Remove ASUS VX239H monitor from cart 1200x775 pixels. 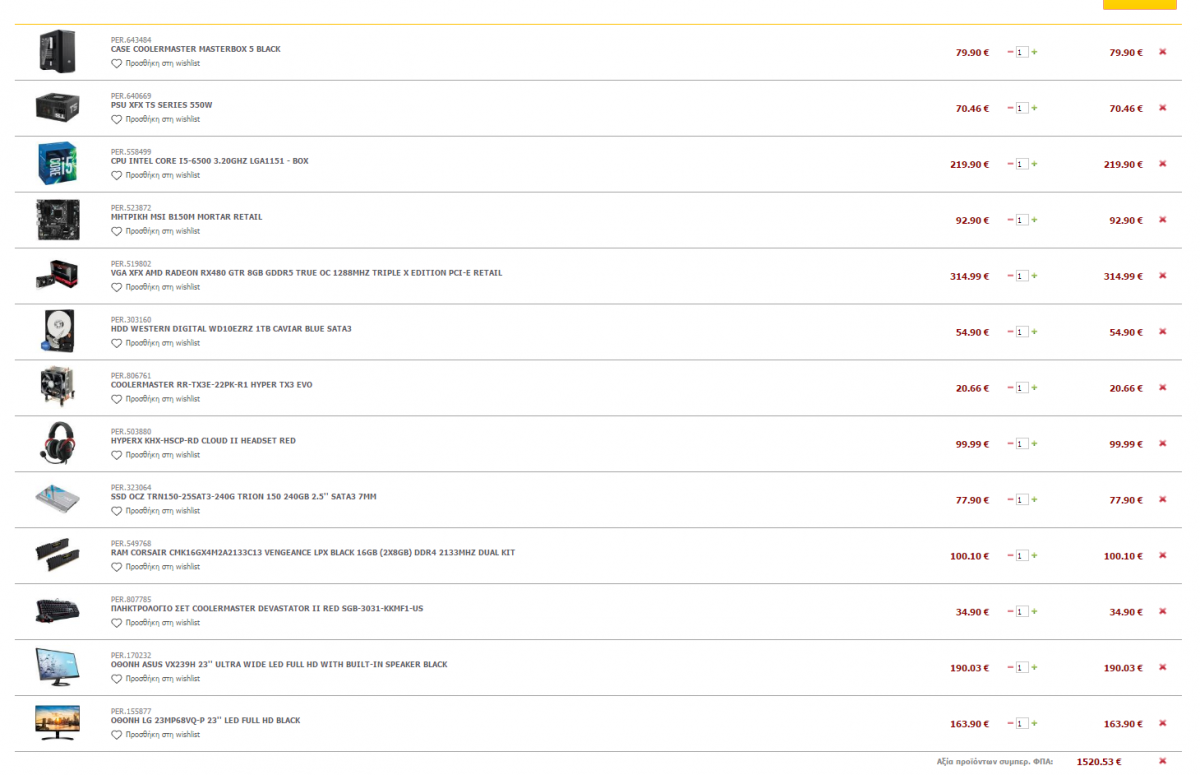click(1162, 668)
